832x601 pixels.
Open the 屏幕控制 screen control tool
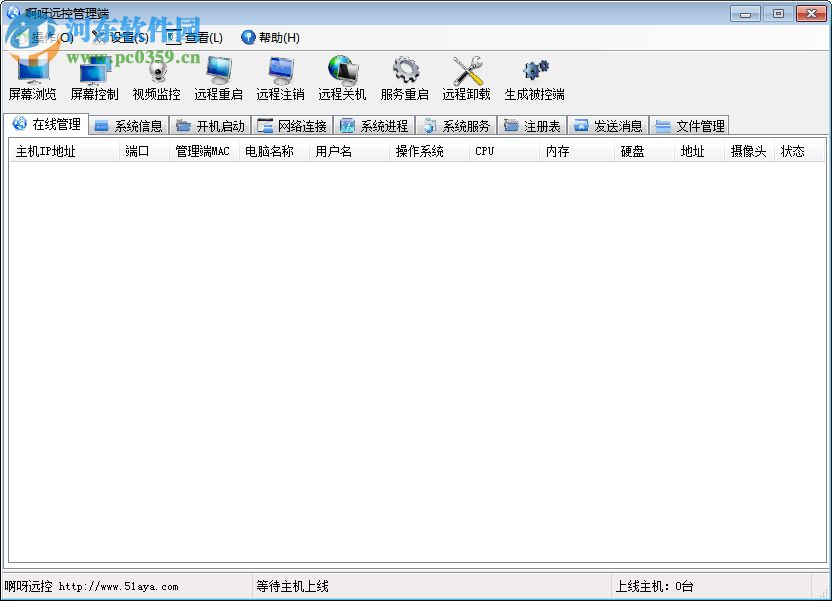95,78
